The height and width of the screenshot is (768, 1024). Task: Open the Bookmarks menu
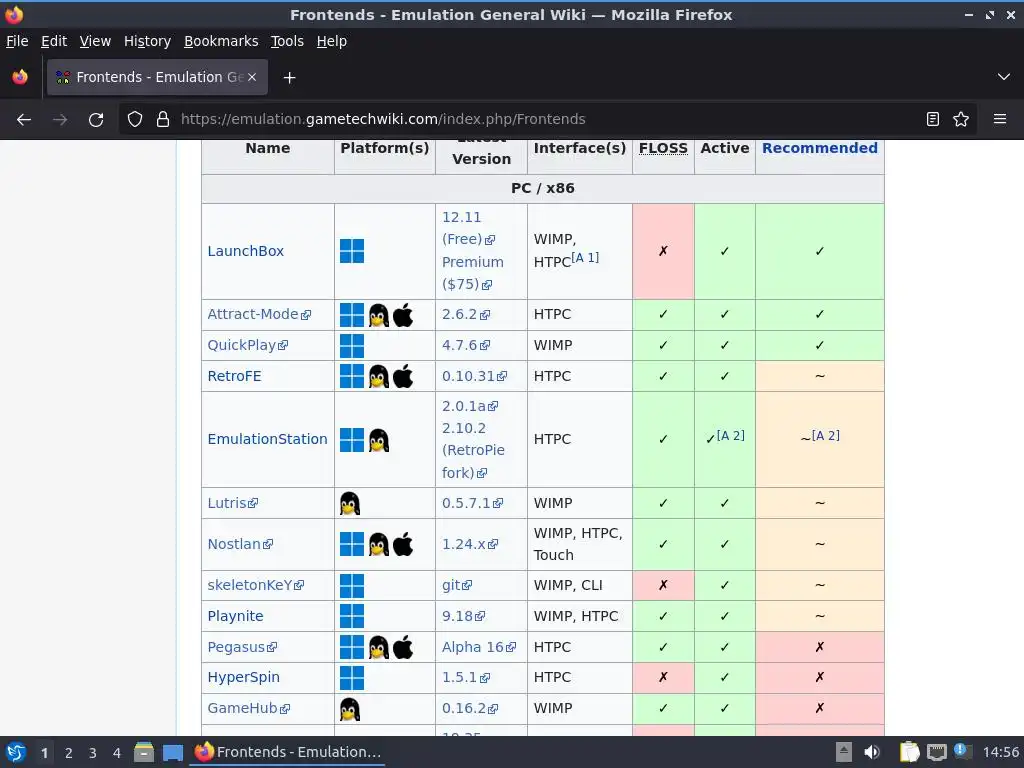click(221, 41)
